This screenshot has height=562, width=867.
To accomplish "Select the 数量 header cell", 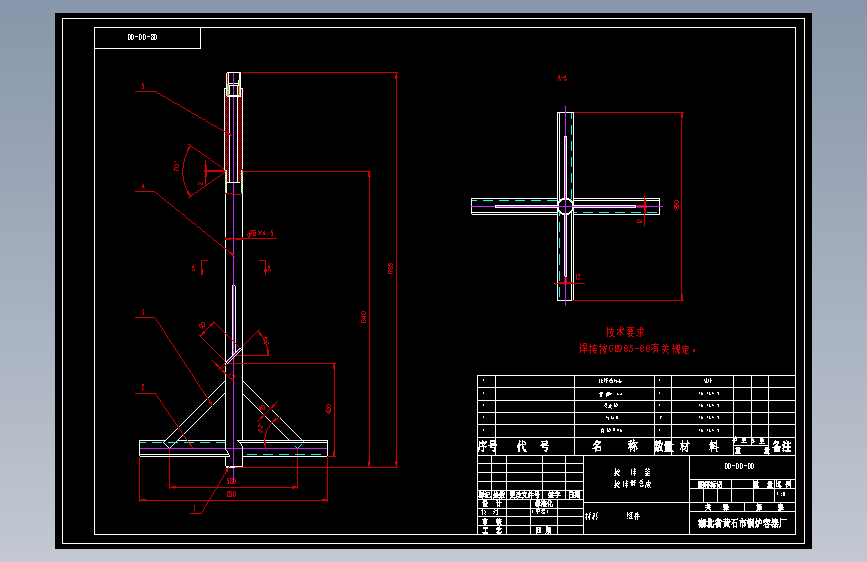I will pos(663,446).
